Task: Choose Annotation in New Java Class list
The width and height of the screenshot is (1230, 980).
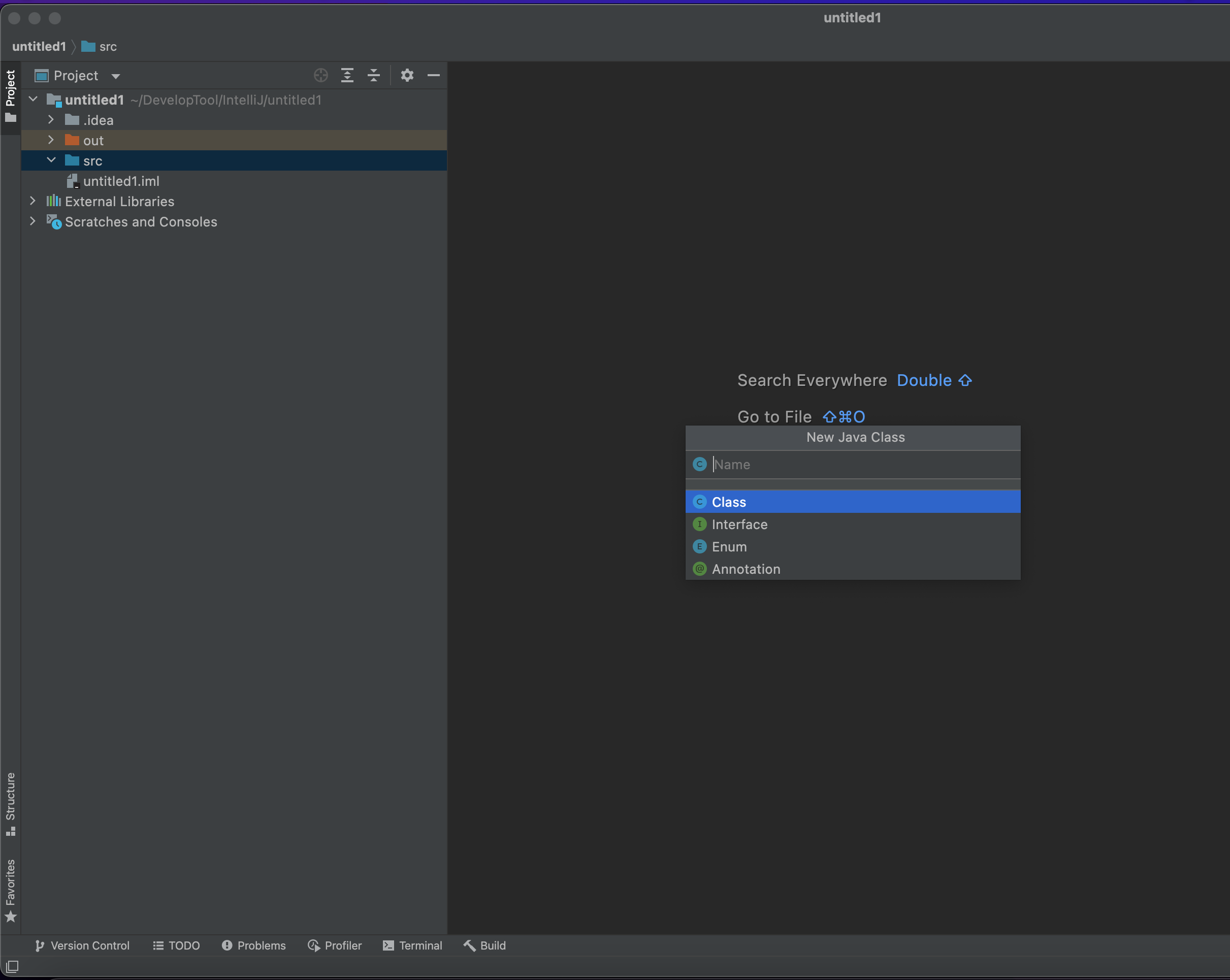Action: coord(746,569)
